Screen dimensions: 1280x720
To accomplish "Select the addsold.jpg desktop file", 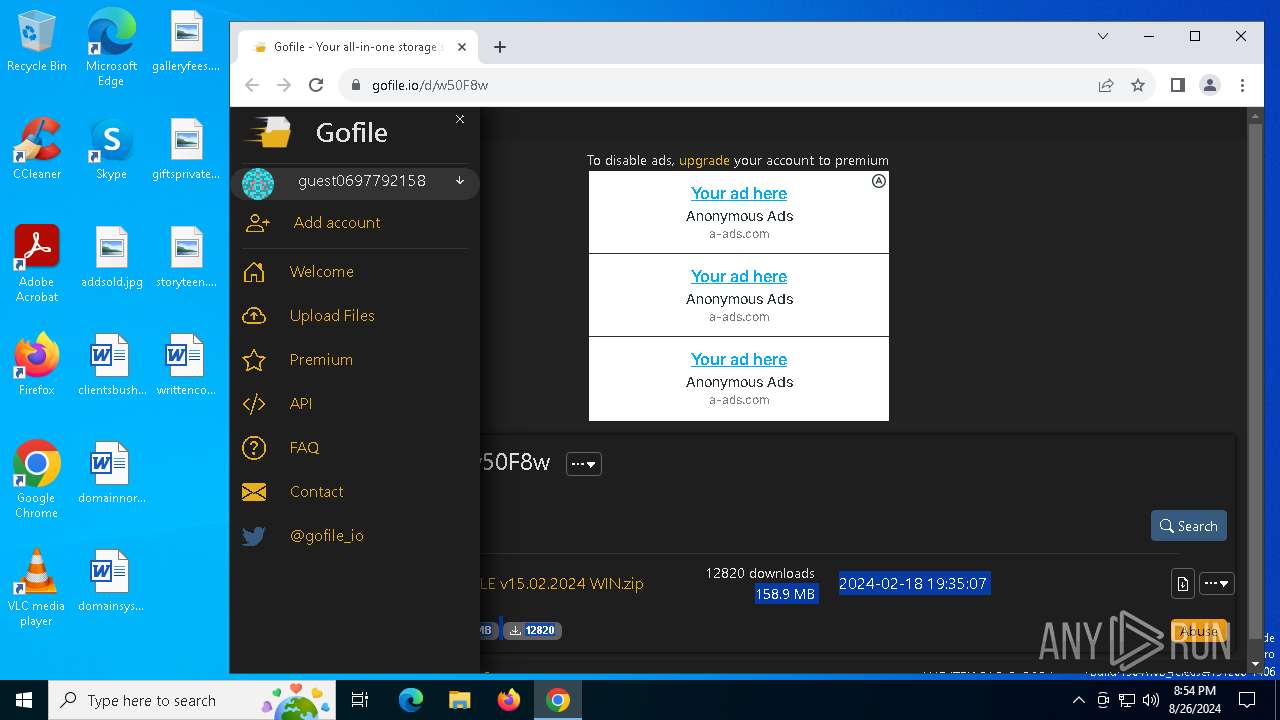I will click(111, 258).
